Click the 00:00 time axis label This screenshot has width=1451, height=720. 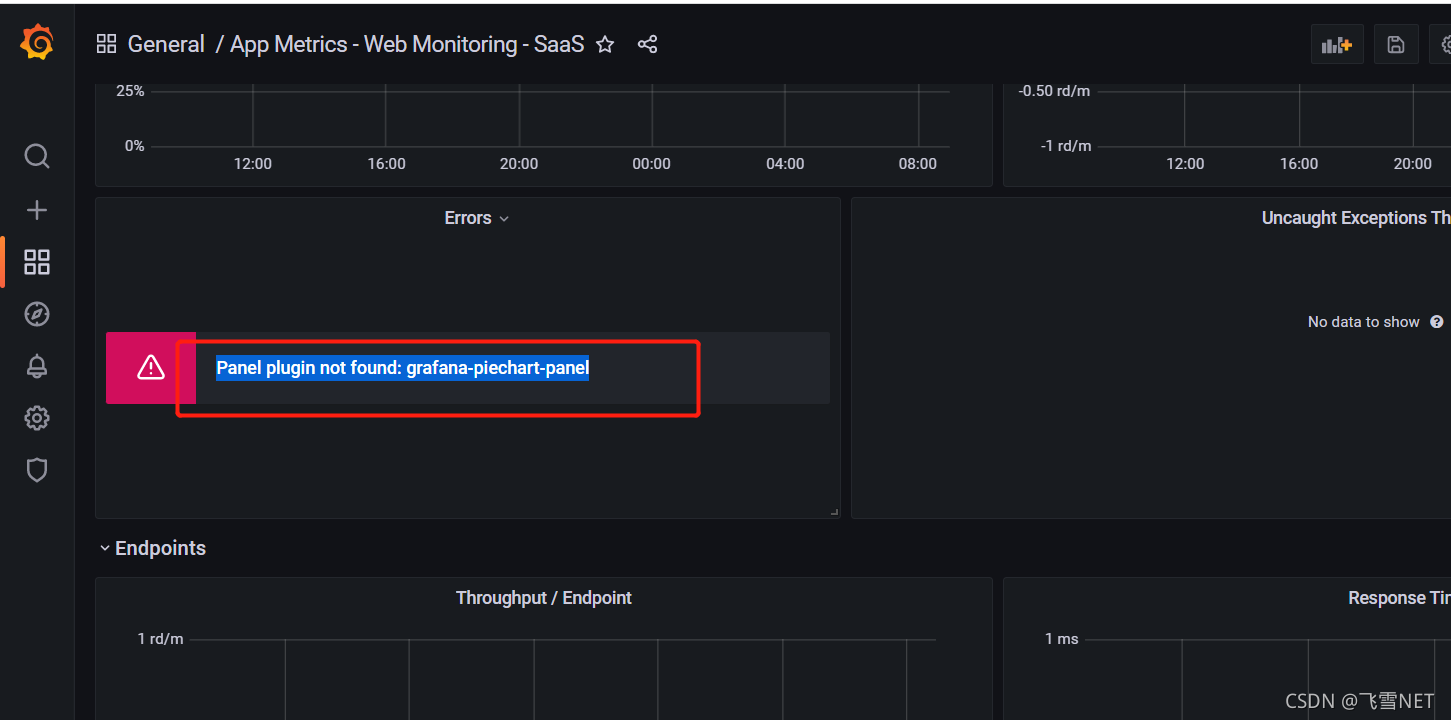coord(652,164)
